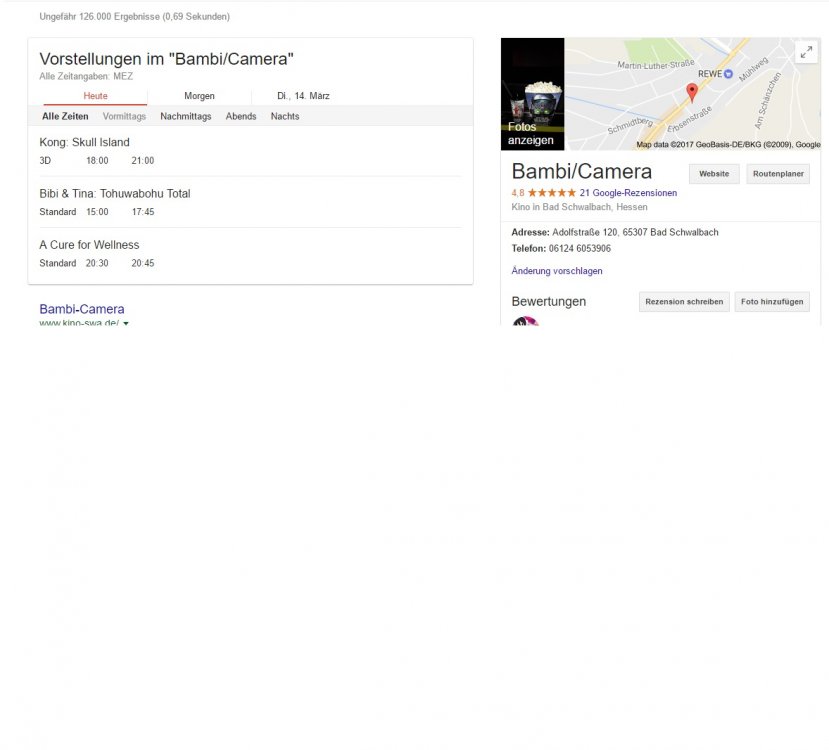Click the Routenplaner button
The width and height of the screenshot is (829, 750).
click(x=778, y=174)
